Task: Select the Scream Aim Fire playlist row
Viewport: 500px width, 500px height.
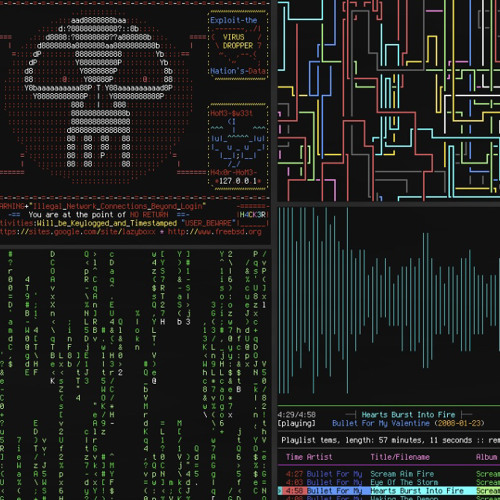Action: (x=389, y=474)
